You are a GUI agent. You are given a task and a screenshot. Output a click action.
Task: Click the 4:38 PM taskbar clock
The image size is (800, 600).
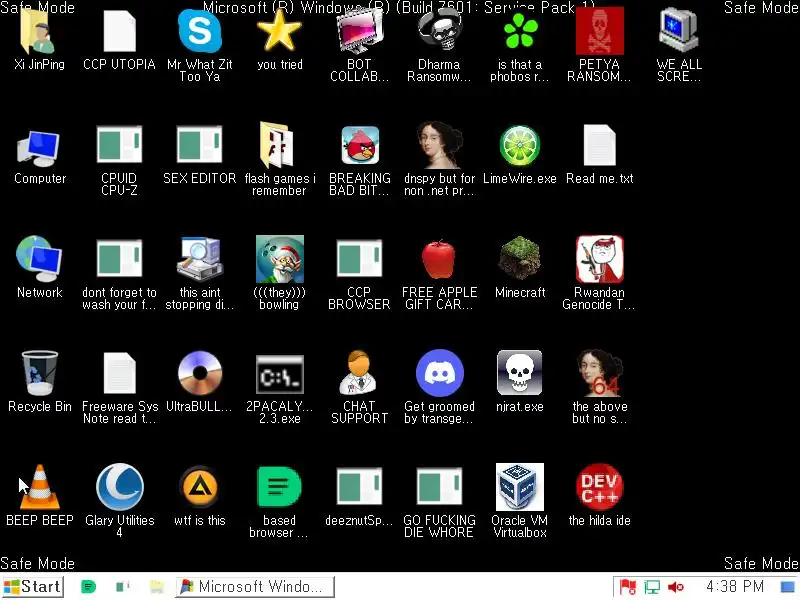(735, 587)
